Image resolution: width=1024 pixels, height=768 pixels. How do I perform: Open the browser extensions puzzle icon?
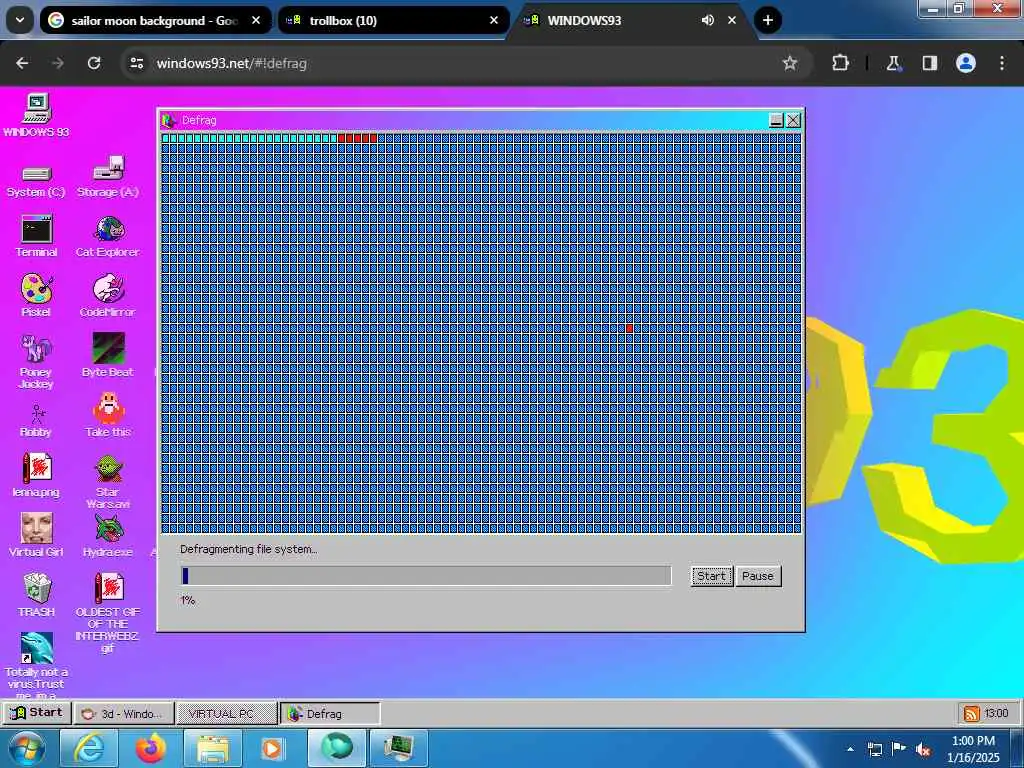pos(840,63)
